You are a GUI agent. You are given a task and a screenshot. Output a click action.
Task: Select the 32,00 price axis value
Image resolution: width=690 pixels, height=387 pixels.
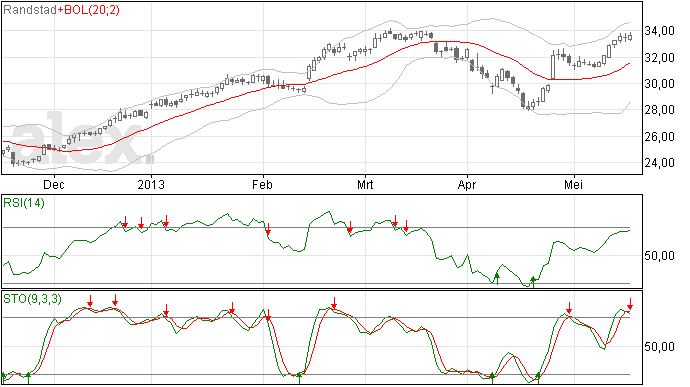[x=659, y=58]
